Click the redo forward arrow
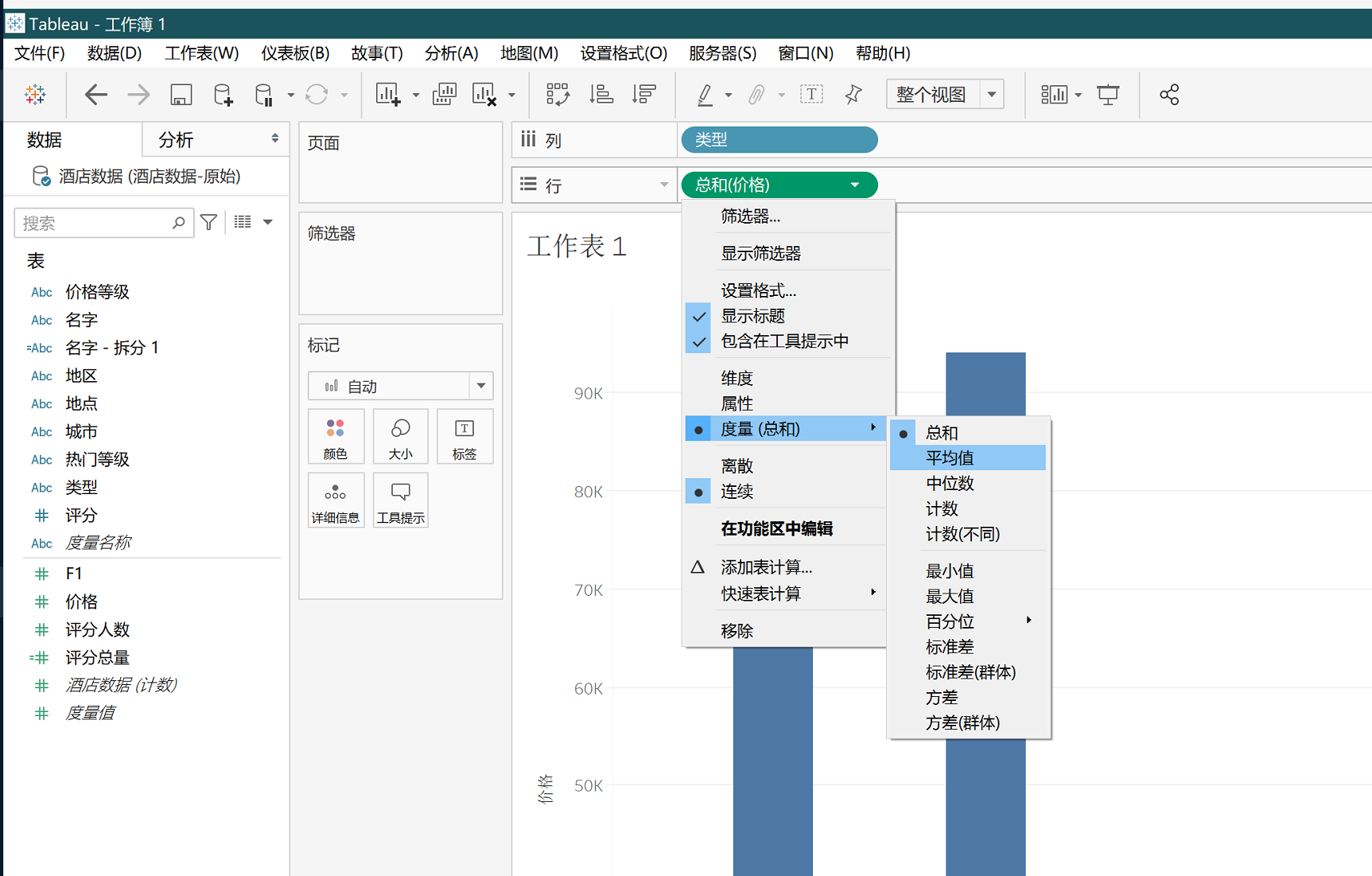This screenshot has height=876, width=1372. 138,95
